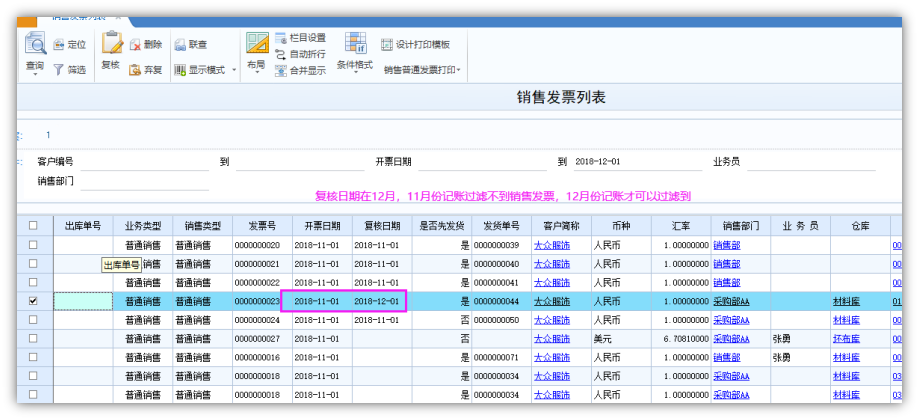Click the 发票号 column header
The image size is (919, 420).
[x=263, y=226]
